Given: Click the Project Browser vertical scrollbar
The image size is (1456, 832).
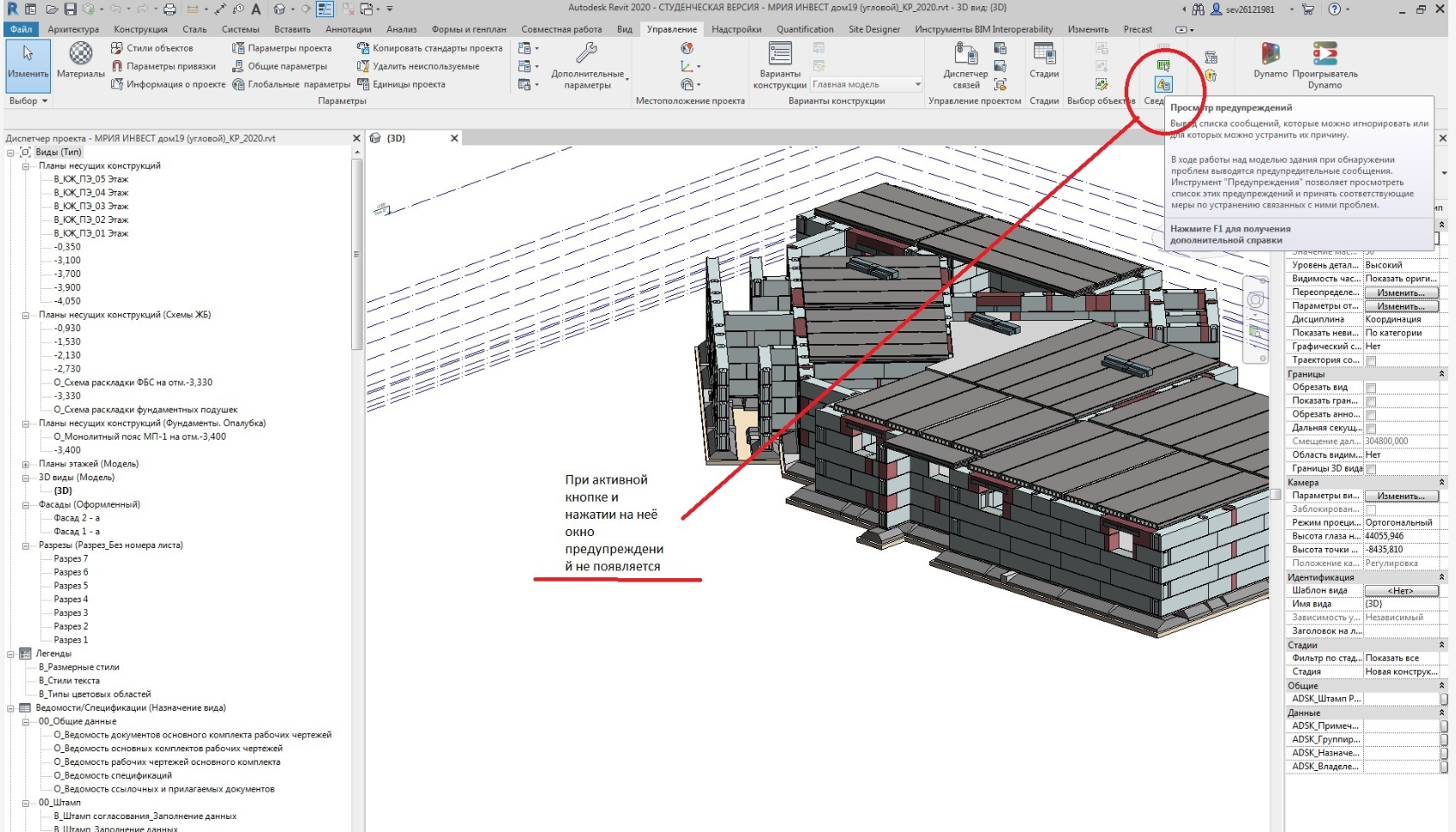Looking at the screenshot, I should pos(356,255).
